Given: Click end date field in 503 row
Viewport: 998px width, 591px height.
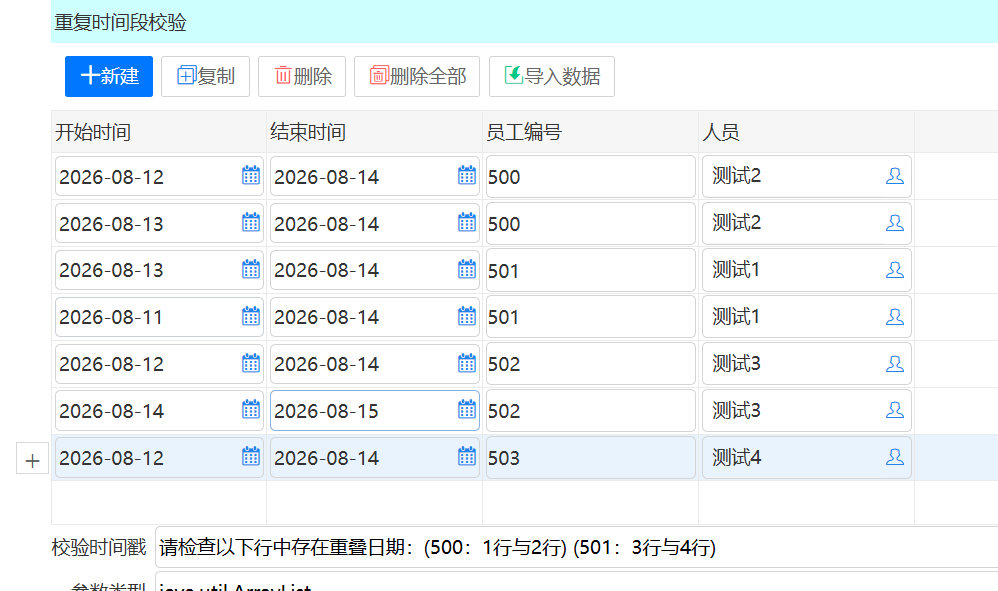Looking at the screenshot, I should 374,457.
